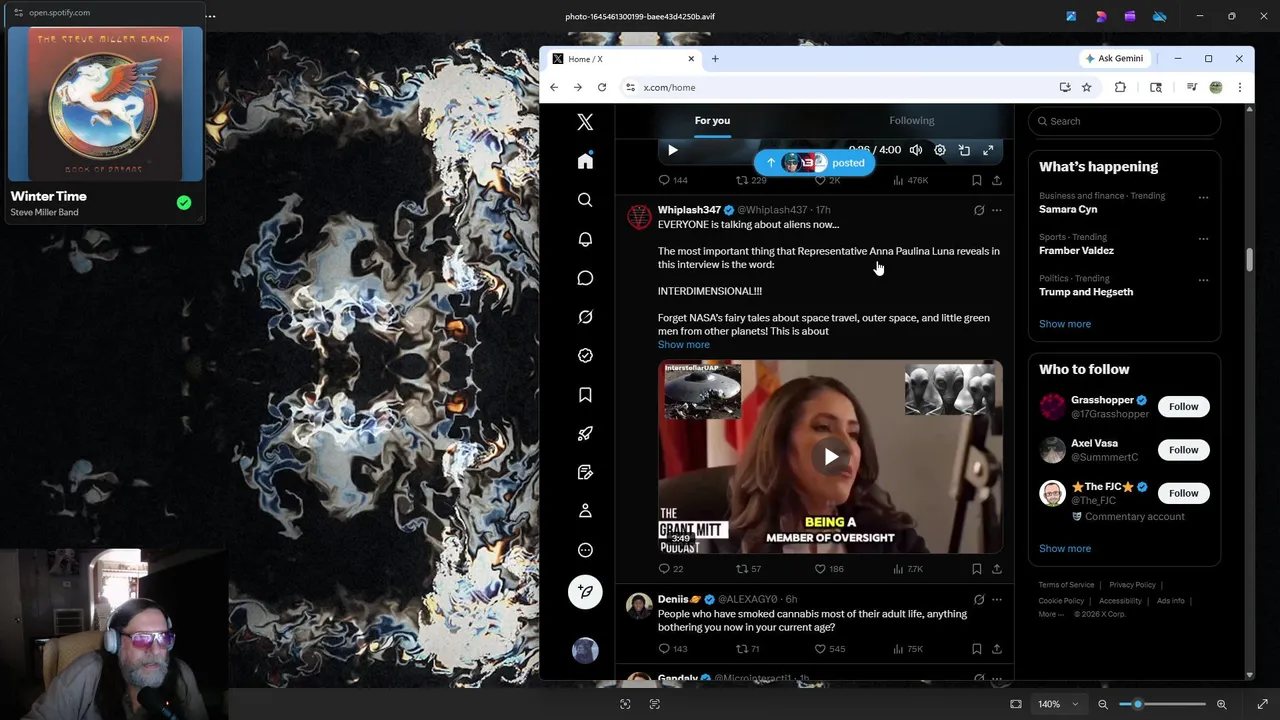Open Chrome three-dot menu
Viewport: 1280px width, 720px height.
1239,87
